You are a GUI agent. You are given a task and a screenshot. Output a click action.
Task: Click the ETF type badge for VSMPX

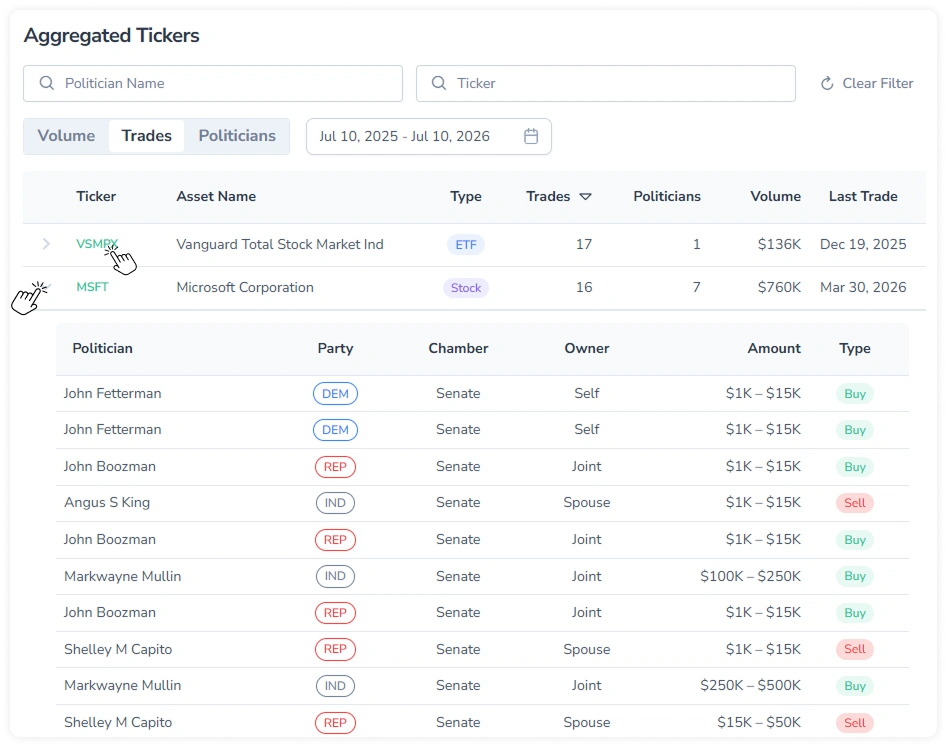[x=466, y=245]
